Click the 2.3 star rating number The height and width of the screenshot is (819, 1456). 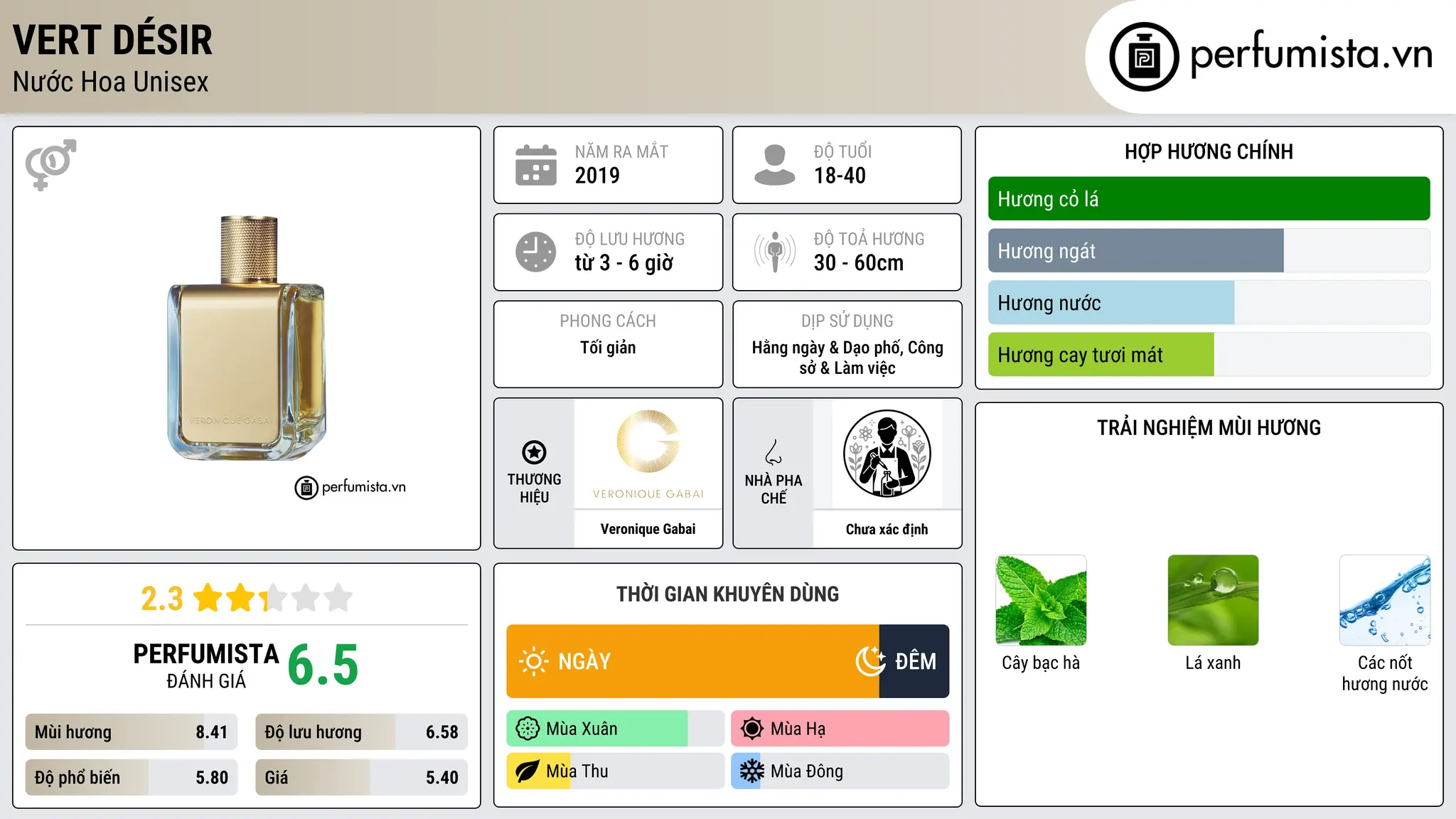click(162, 599)
